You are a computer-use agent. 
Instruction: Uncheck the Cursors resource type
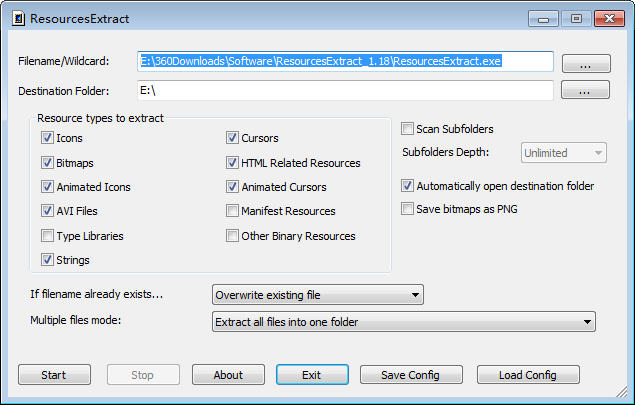(232, 138)
